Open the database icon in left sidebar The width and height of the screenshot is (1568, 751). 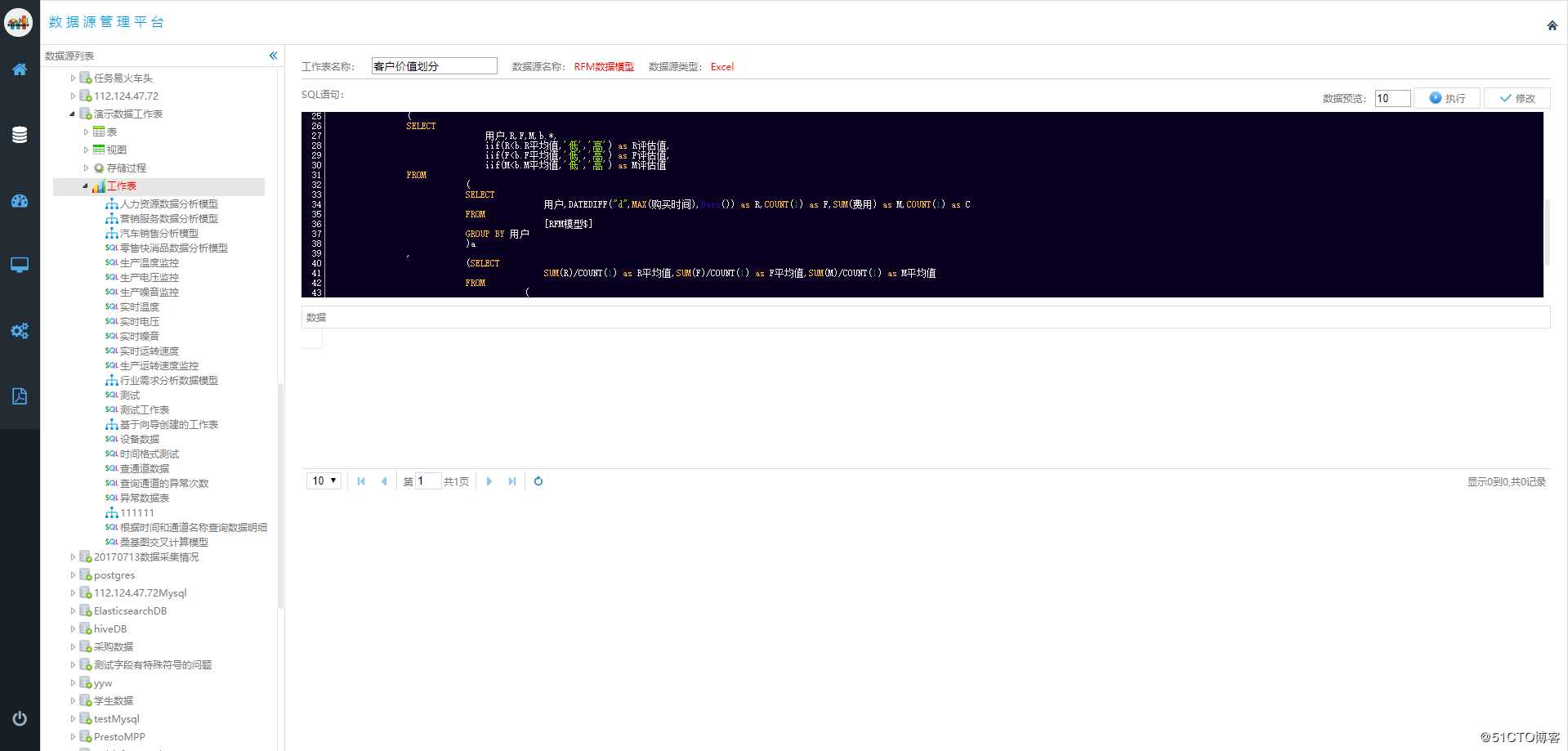tap(20, 135)
